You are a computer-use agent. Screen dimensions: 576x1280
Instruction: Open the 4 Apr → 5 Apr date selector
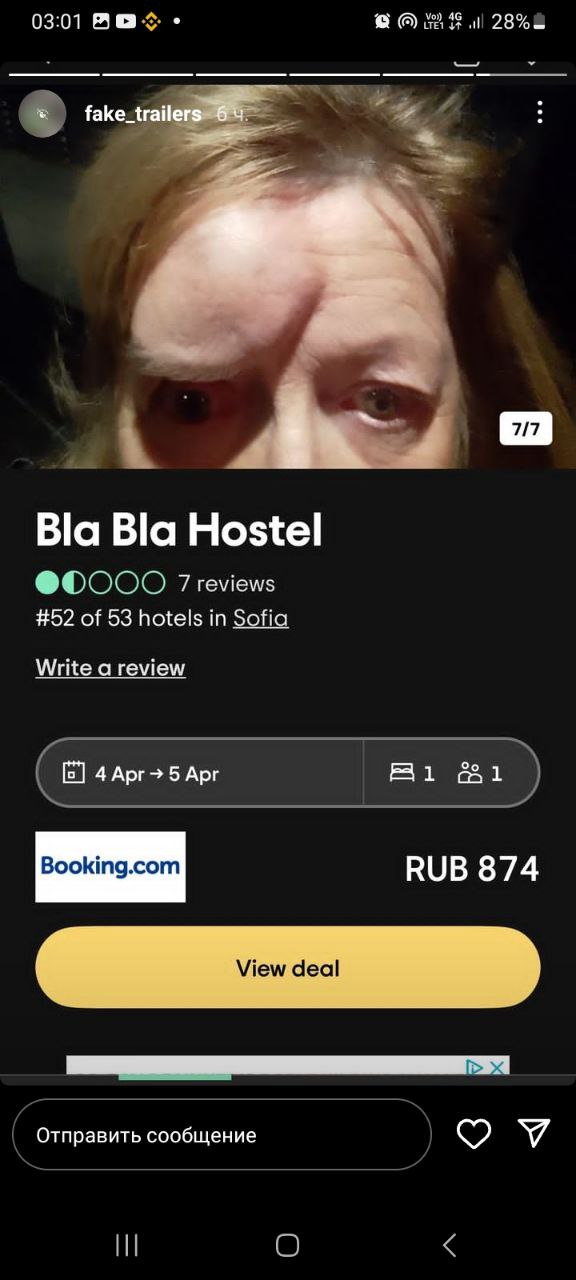click(199, 772)
